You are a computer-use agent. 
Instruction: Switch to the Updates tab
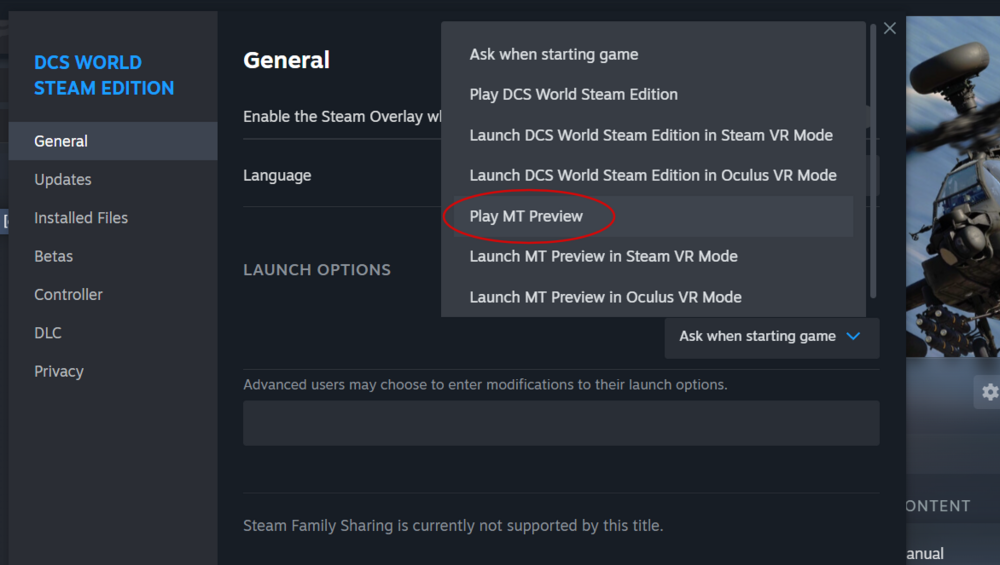[63, 180]
